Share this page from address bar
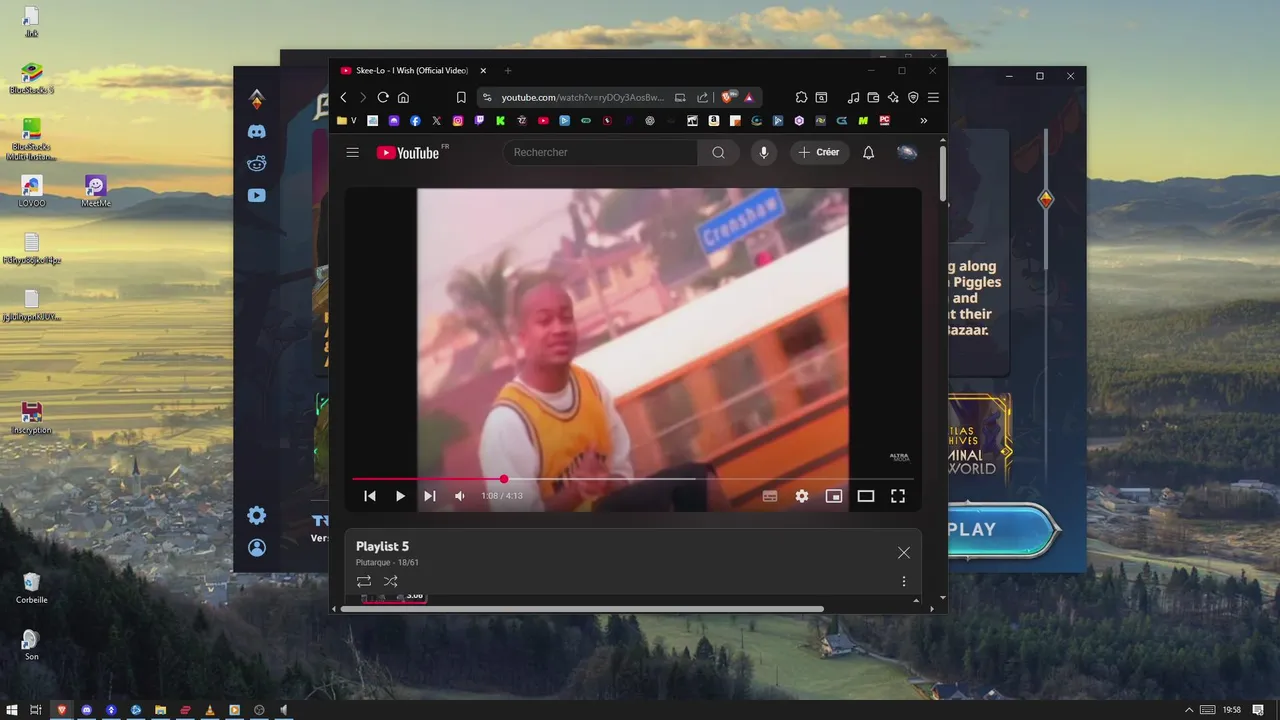 tap(702, 97)
